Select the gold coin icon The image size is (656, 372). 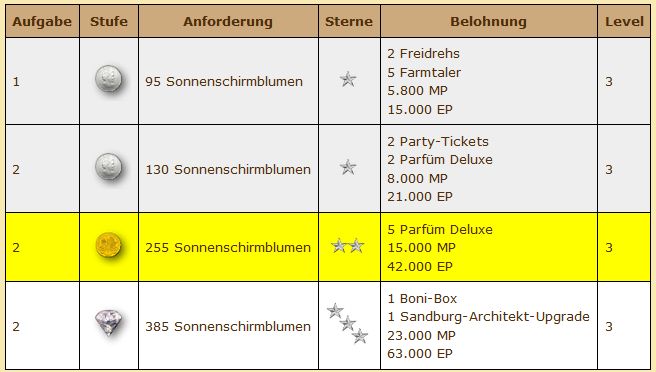coord(108,245)
